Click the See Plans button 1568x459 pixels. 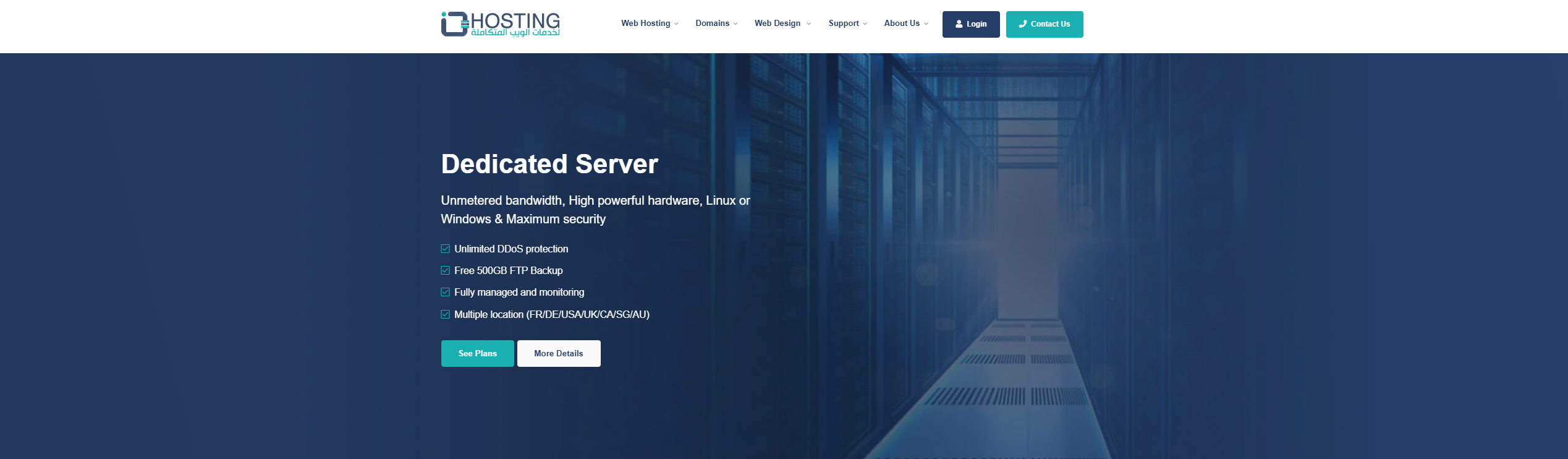tap(478, 353)
